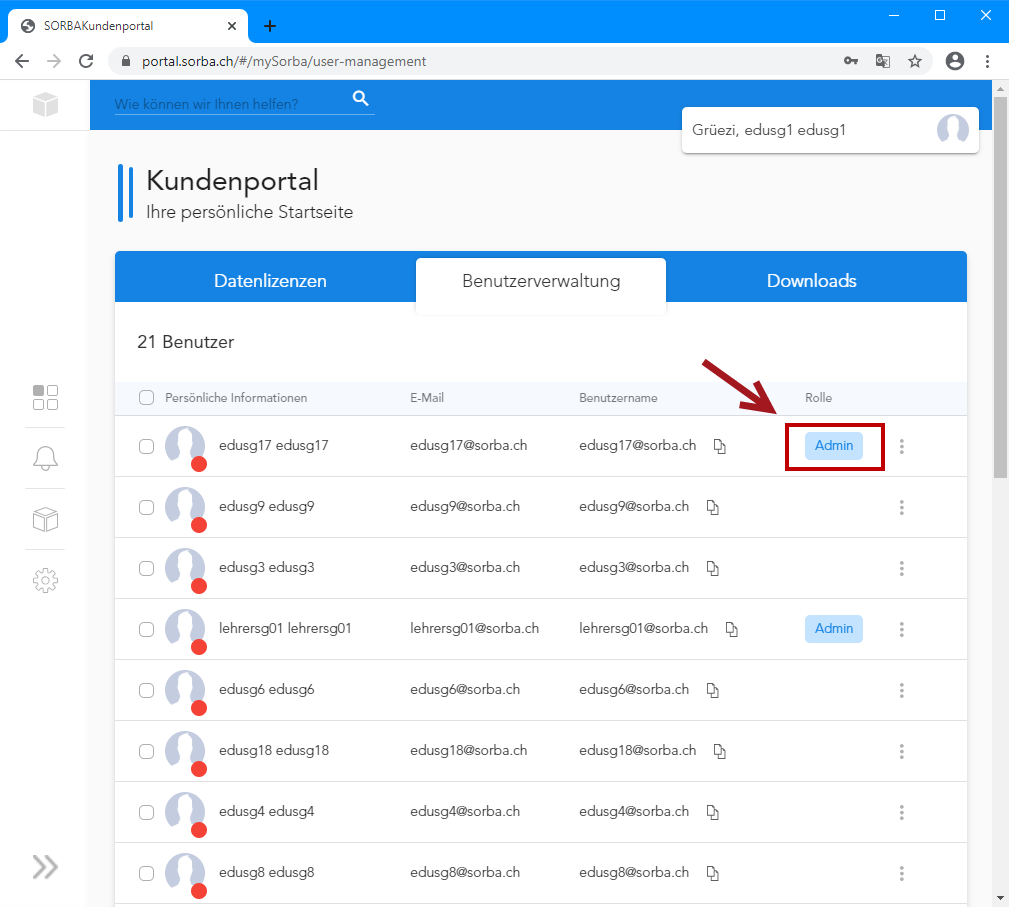Open the Grüezi edusg1 user profile card

(829, 130)
